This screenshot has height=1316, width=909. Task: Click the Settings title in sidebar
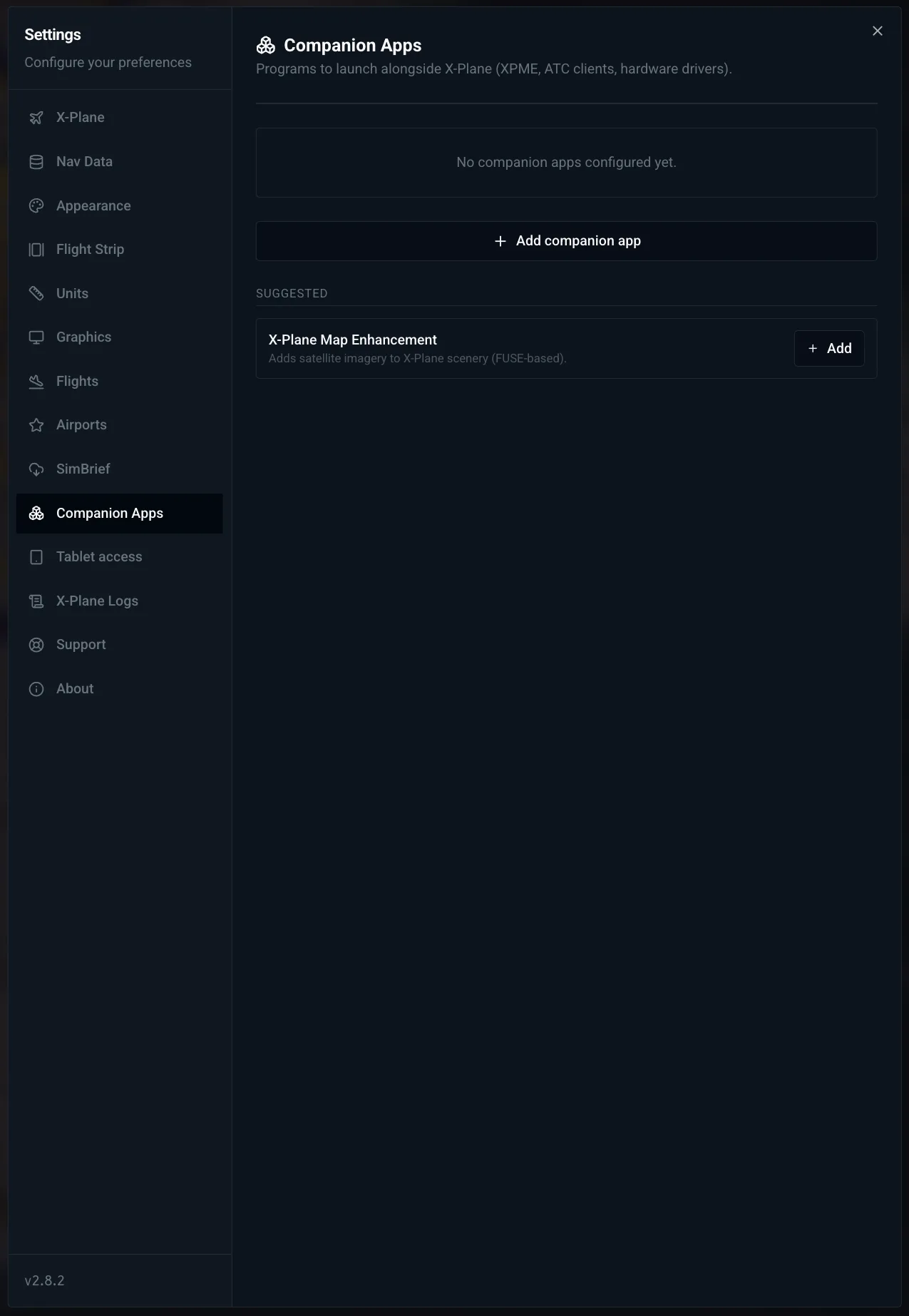click(x=53, y=35)
